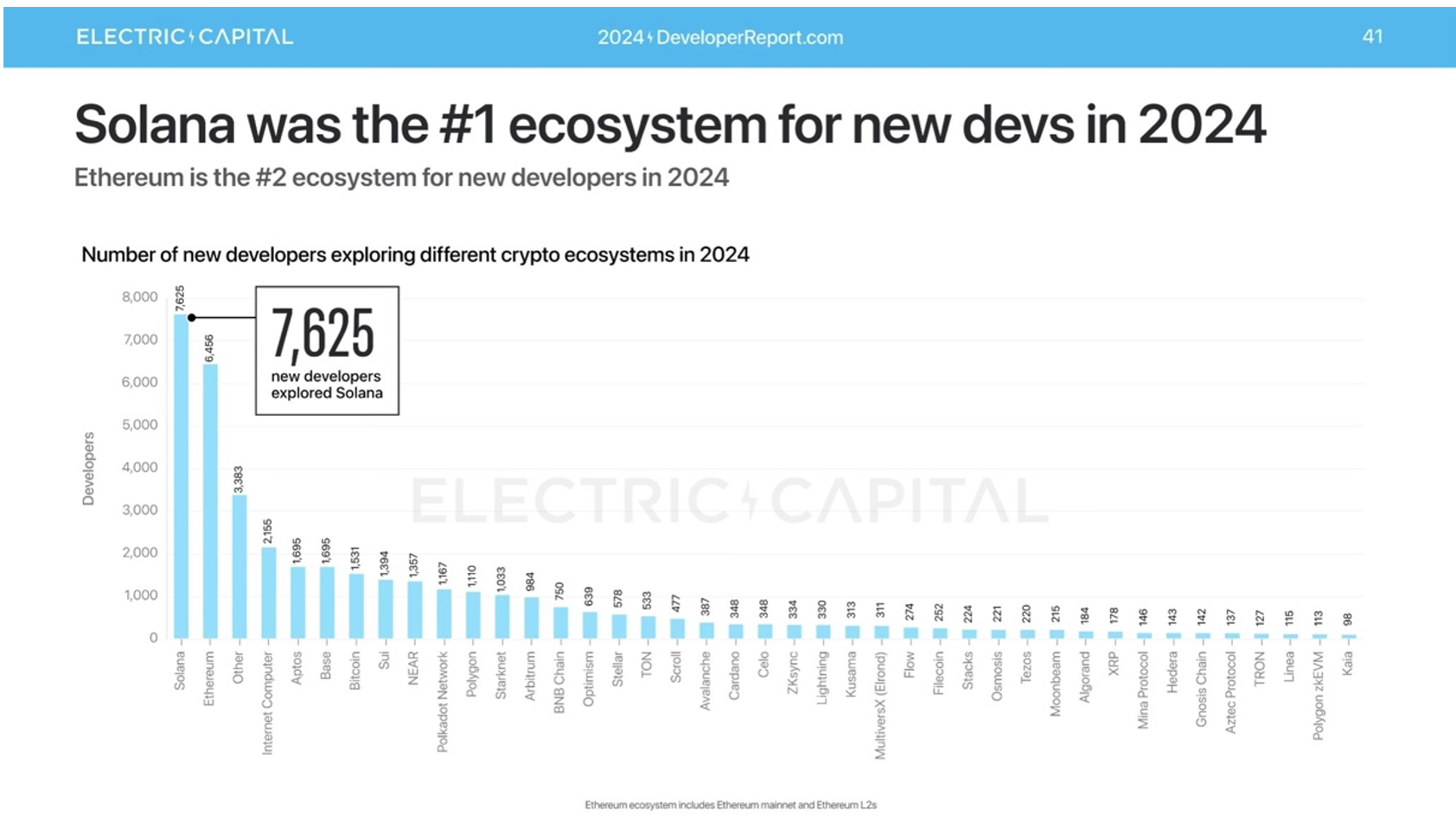Image resolution: width=1456 pixels, height=828 pixels.
Task: Click the black callout dot near Solana bar
Action: tap(192, 318)
